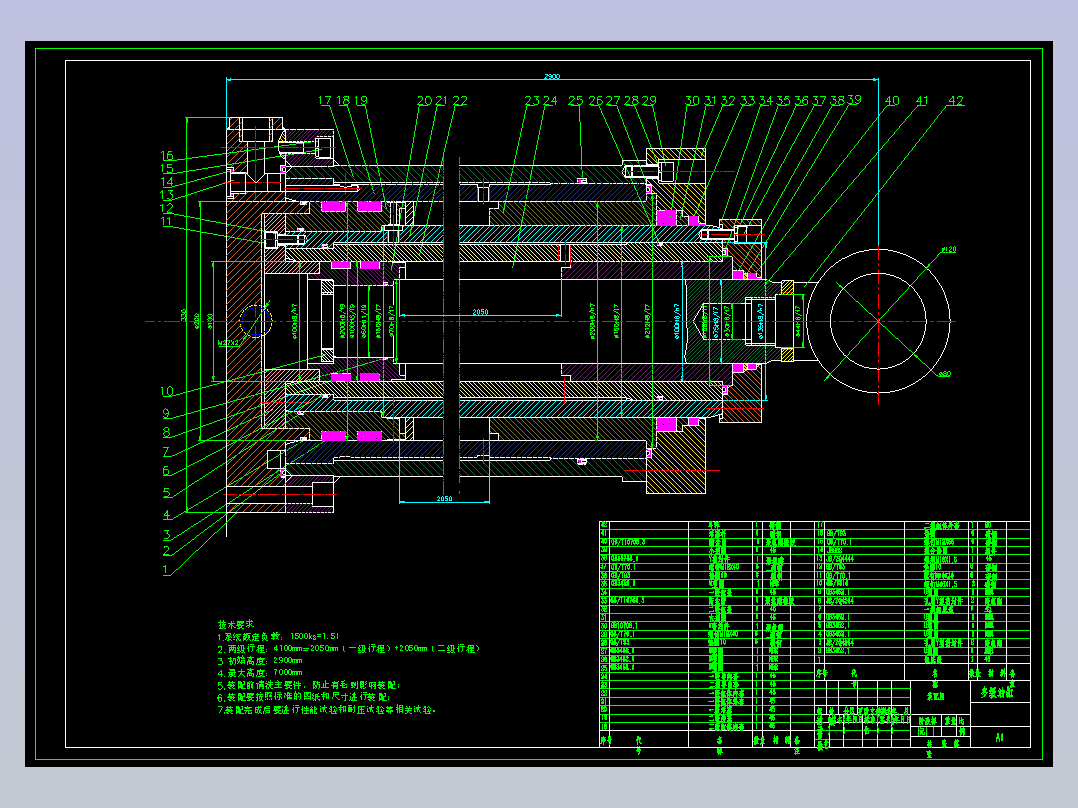Click note line "4.最大高度: 7000mm"
Screen dimensions: 1078x808
(x=260, y=673)
